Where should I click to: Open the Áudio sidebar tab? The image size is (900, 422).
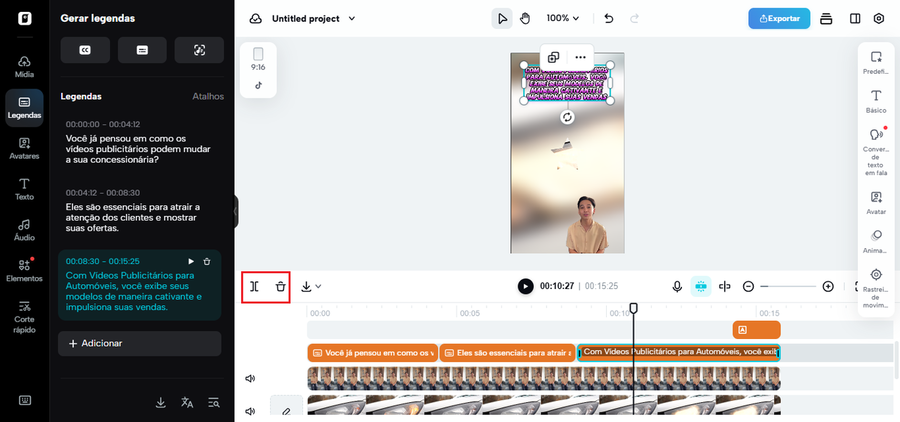(24, 230)
